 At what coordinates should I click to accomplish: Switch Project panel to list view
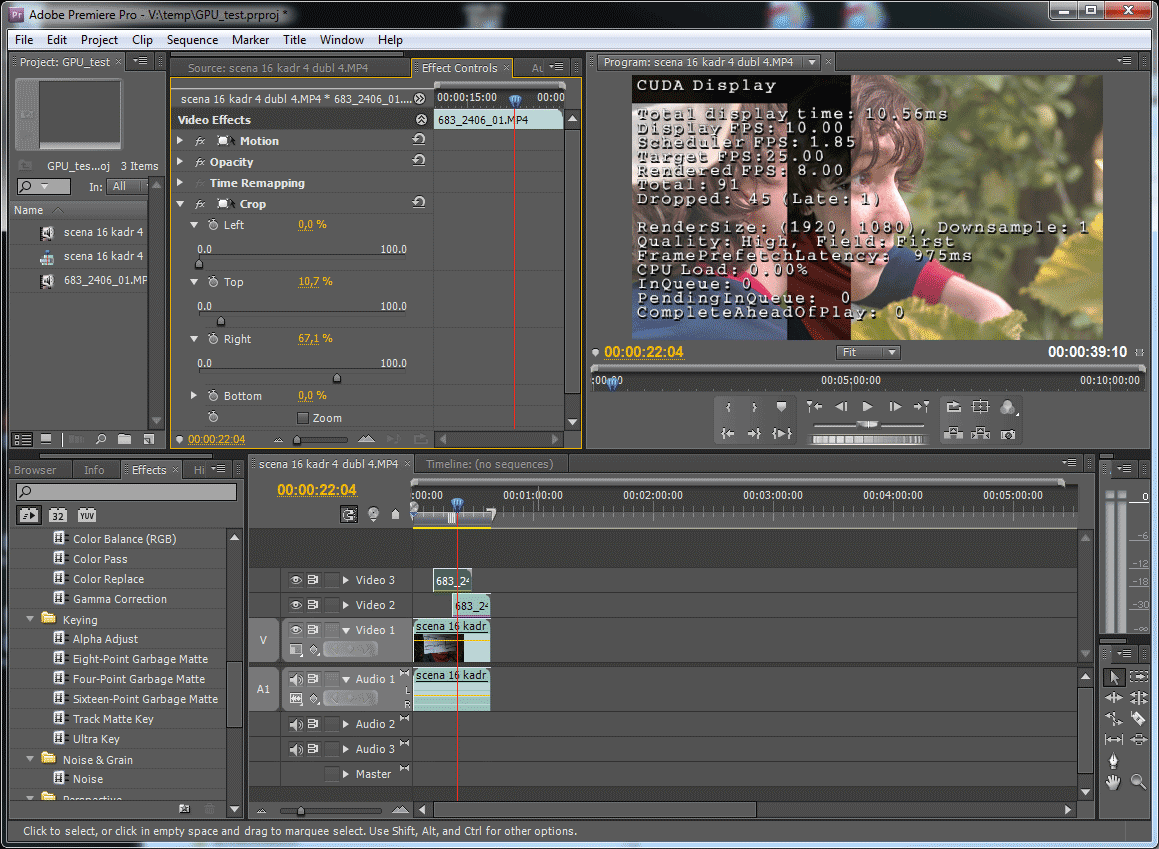(x=23, y=439)
